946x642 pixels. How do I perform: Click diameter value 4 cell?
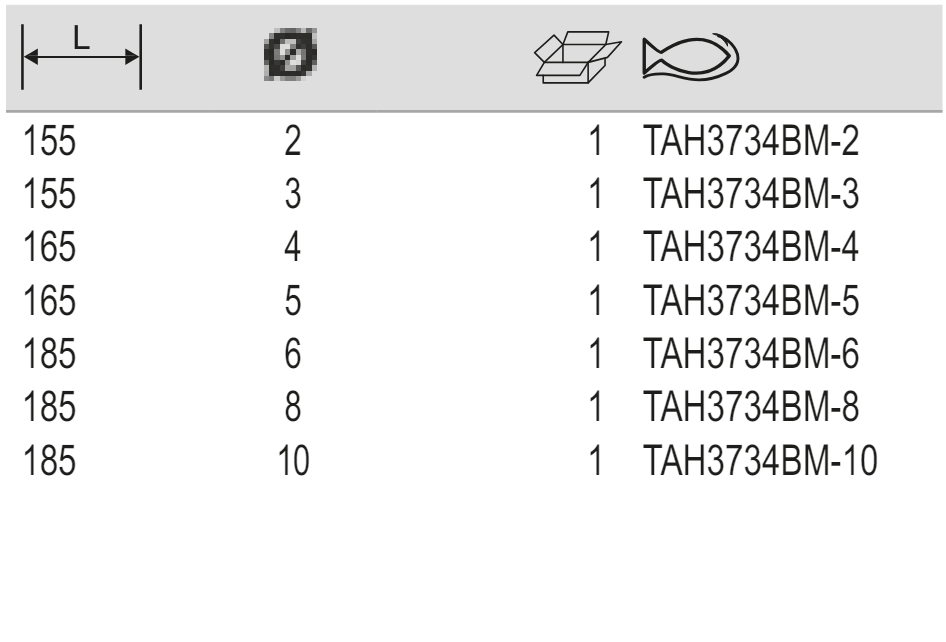(293, 246)
